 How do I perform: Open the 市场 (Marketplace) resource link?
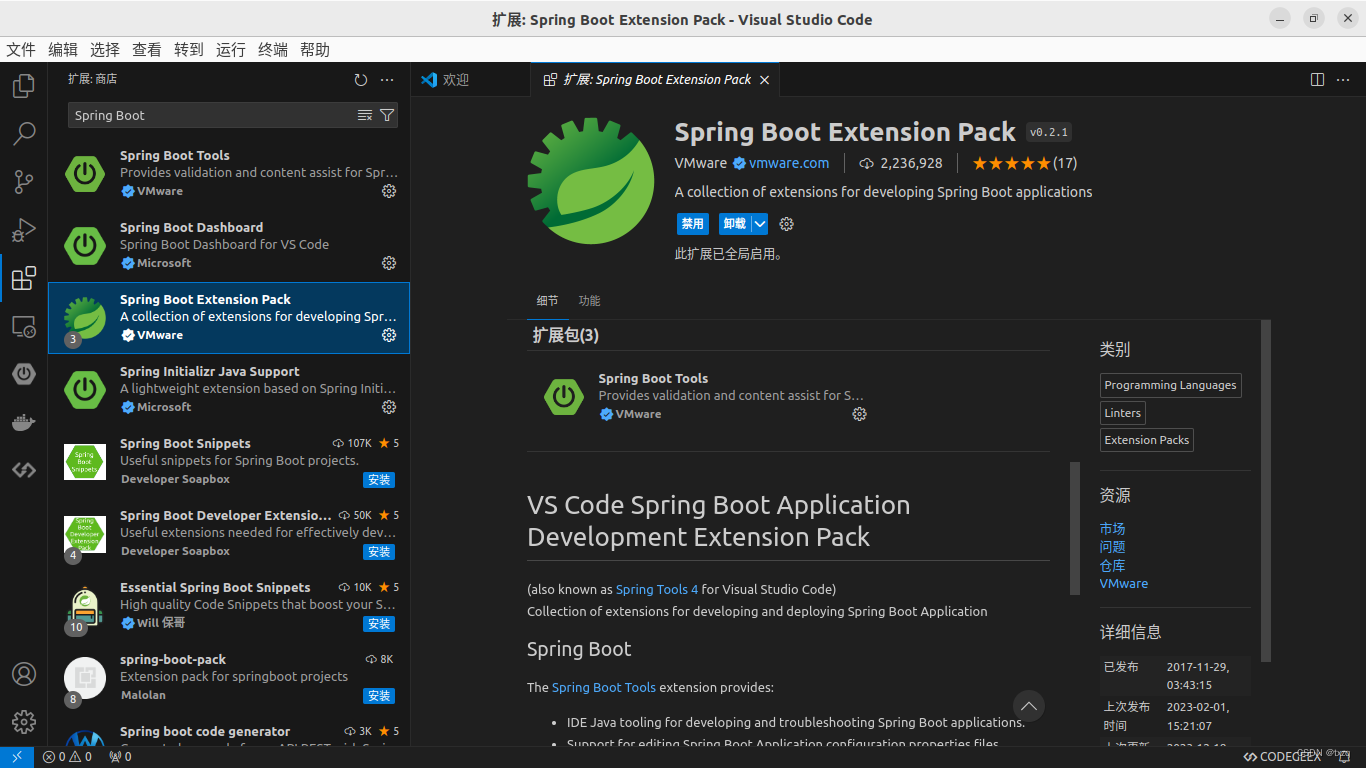(1112, 529)
